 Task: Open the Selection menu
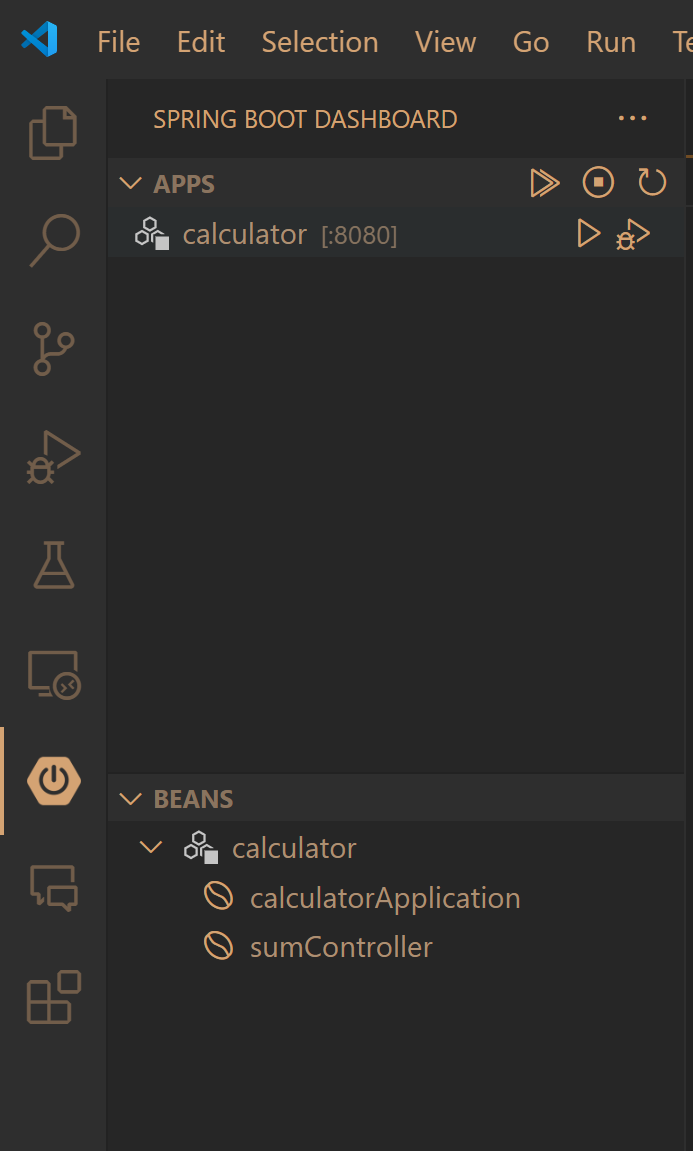[x=320, y=42]
